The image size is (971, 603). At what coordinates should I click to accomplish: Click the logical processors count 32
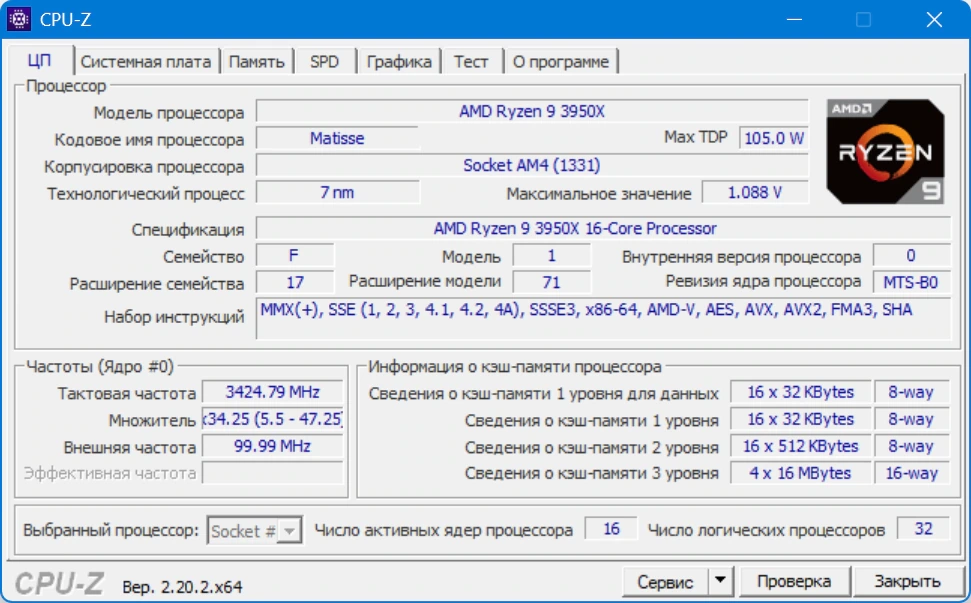pos(923,529)
